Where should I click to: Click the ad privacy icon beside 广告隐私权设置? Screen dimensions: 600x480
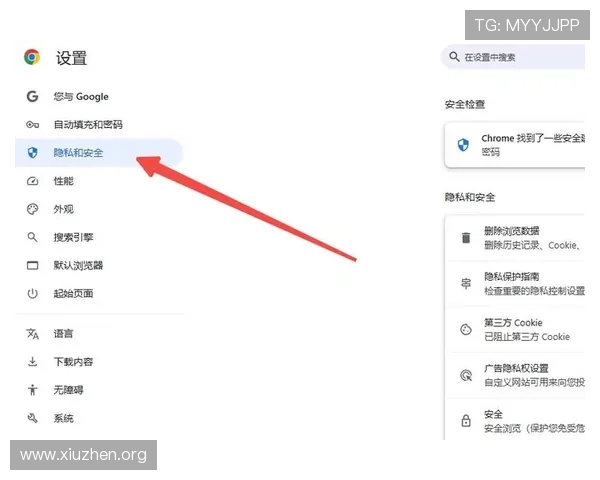466,375
